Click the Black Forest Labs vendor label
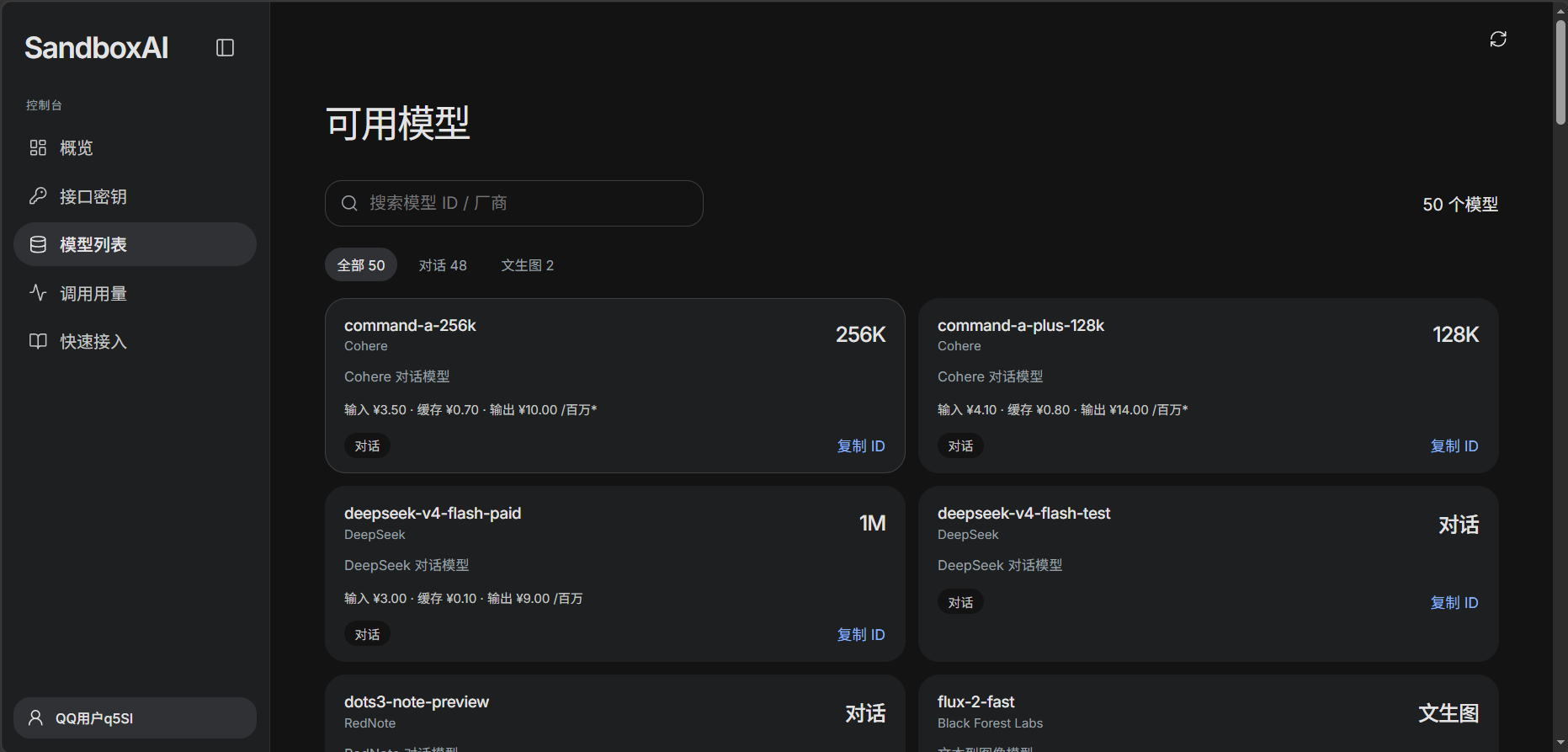 pyautogui.click(x=990, y=723)
